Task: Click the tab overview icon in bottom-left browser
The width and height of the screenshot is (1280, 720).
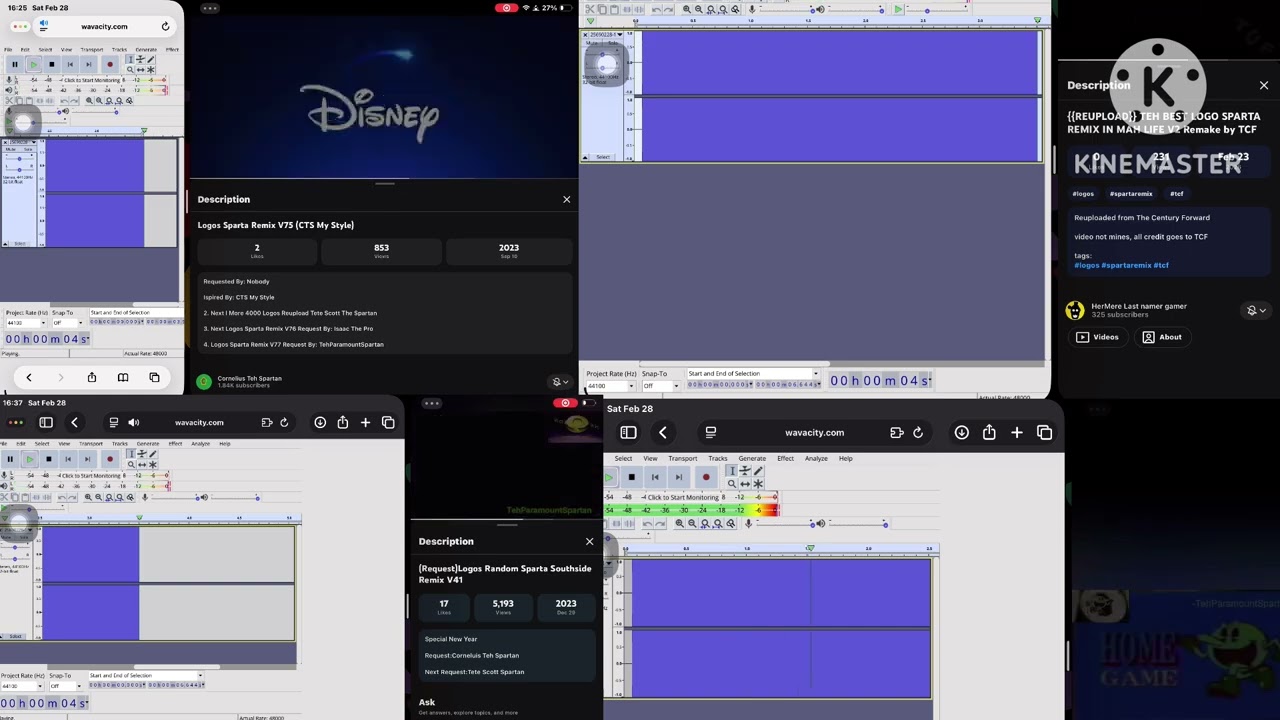Action: click(x=388, y=423)
